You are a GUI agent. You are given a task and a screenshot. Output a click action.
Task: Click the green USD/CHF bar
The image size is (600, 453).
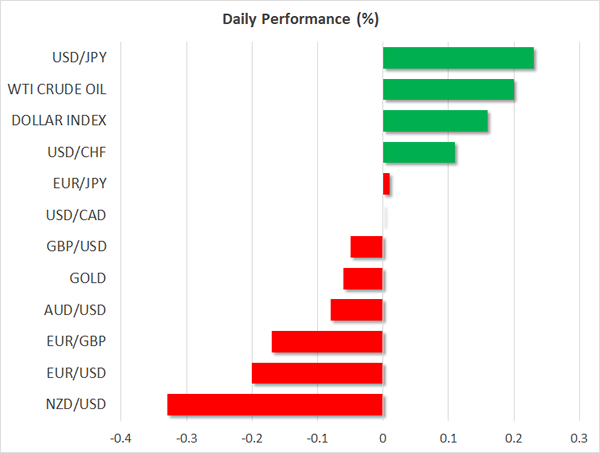pos(419,152)
